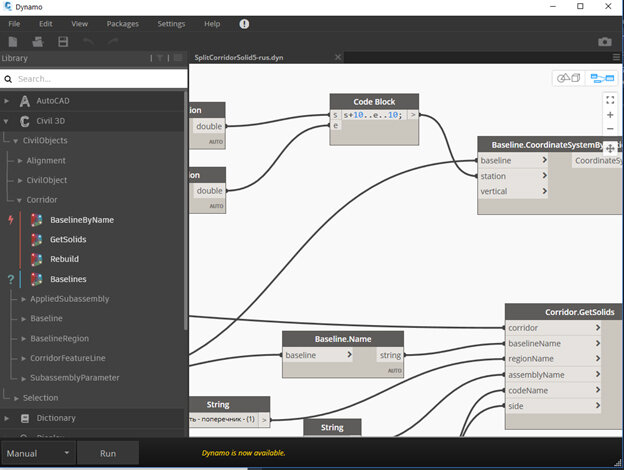Viewport: 624px width, 470px height.
Task: Click the Run button
Action: click(108, 453)
